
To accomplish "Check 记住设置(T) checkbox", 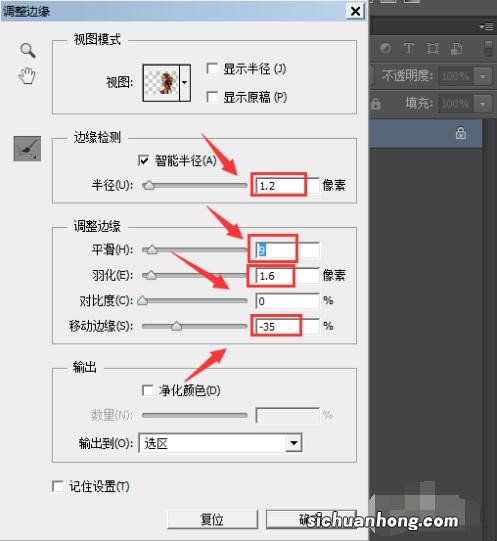I will 58,486.
